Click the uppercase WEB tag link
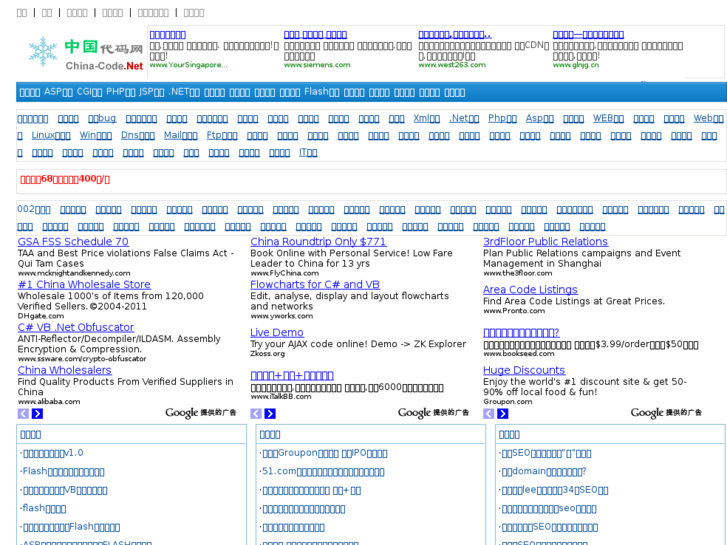Image resolution: width=727 pixels, height=545 pixels. (608, 118)
